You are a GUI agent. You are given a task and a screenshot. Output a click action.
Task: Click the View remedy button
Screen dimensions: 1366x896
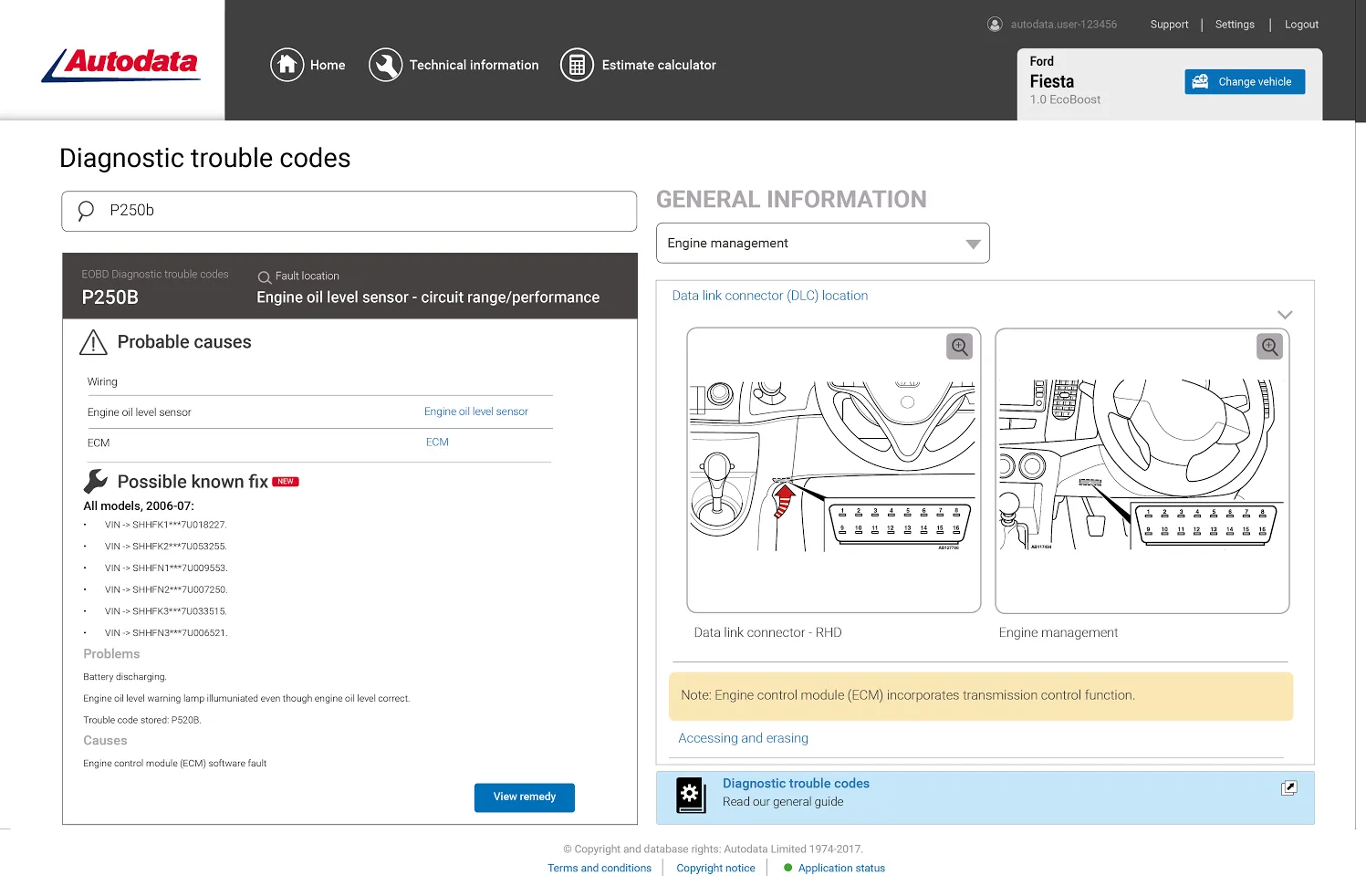525,797
